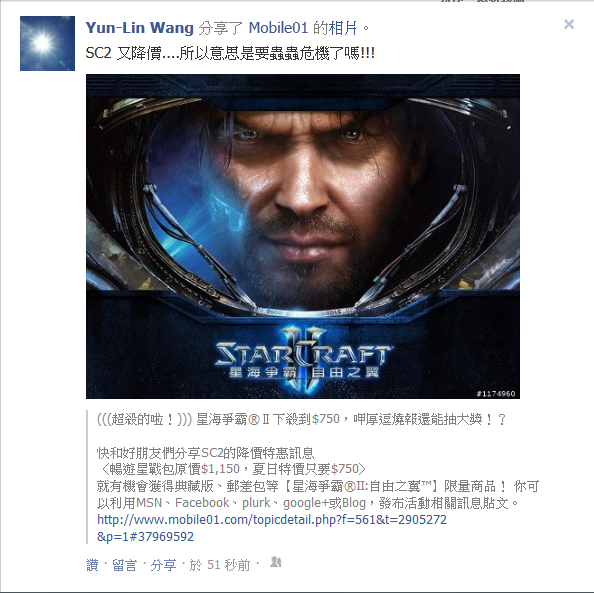Screen dimensions: 594x593
Task: Open the 相片 photo link in header
Action: coord(343,28)
